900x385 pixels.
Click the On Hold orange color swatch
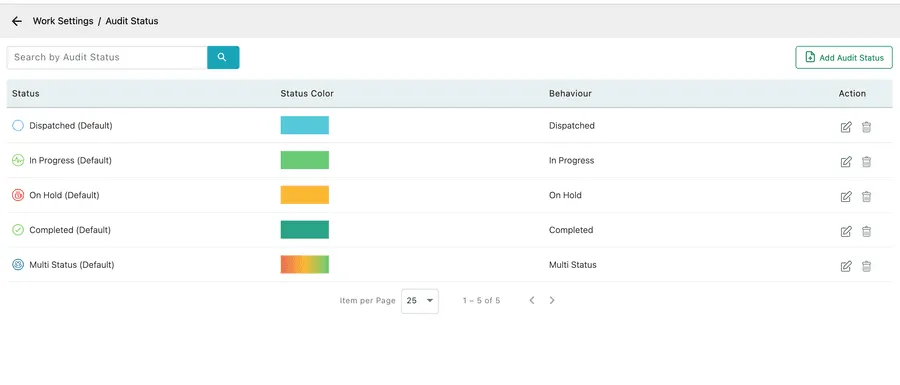coord(305,195)
